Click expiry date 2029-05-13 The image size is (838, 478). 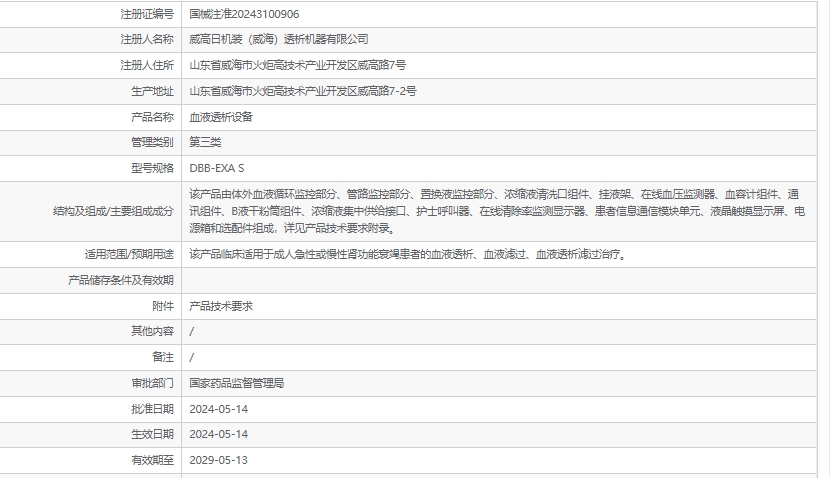tap(219, 460)
